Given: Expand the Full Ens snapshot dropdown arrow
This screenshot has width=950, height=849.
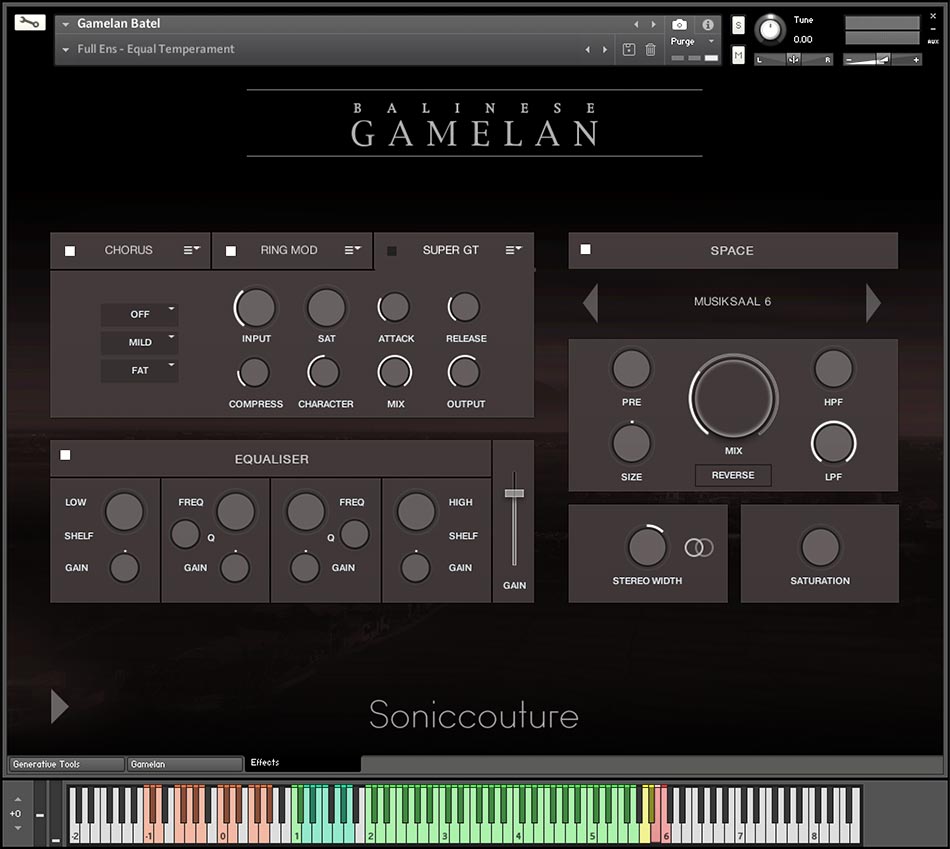Looking at the screenshot, I should (65, 50).
